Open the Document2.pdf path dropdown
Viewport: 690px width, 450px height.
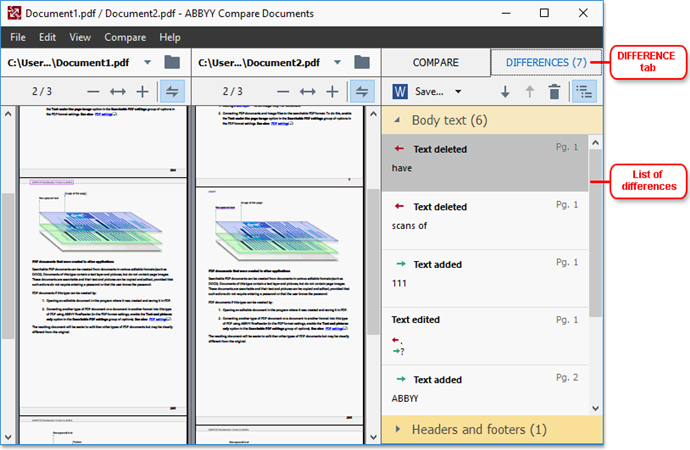(337, 62)
